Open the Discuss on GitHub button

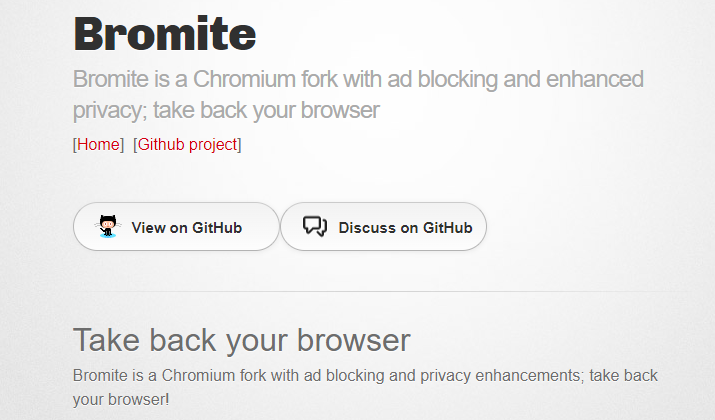point(383,227)
